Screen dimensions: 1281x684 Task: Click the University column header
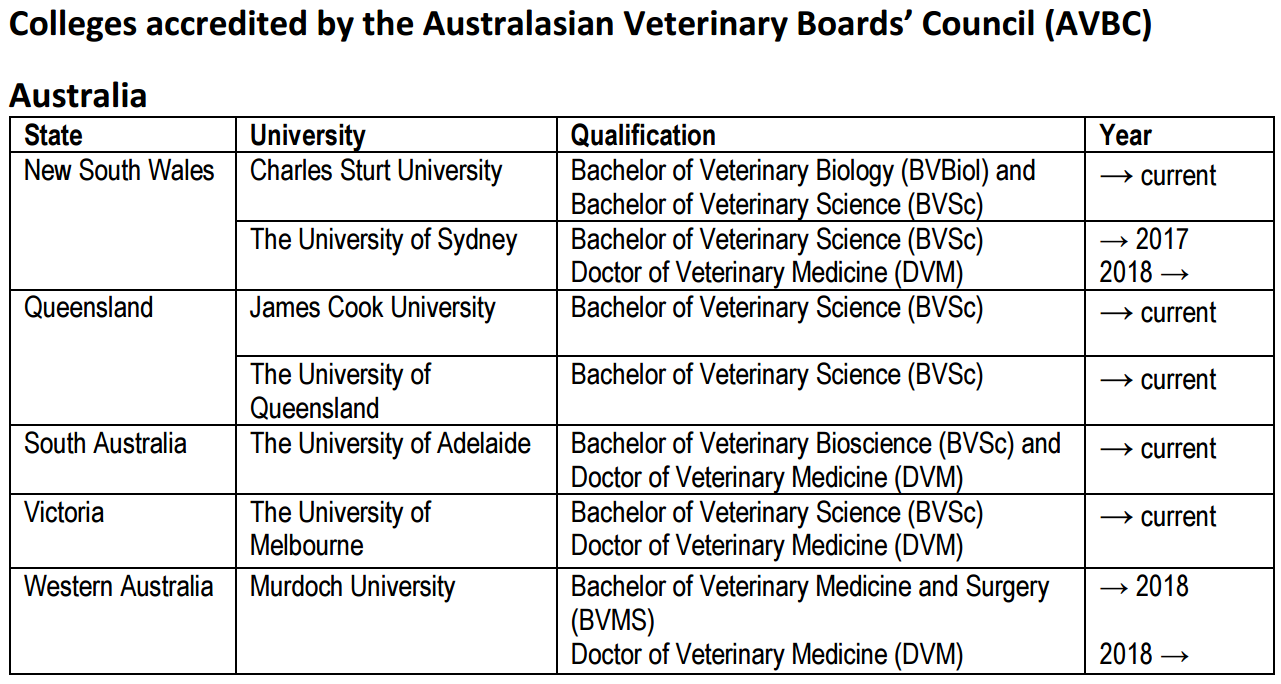[308, 135]
